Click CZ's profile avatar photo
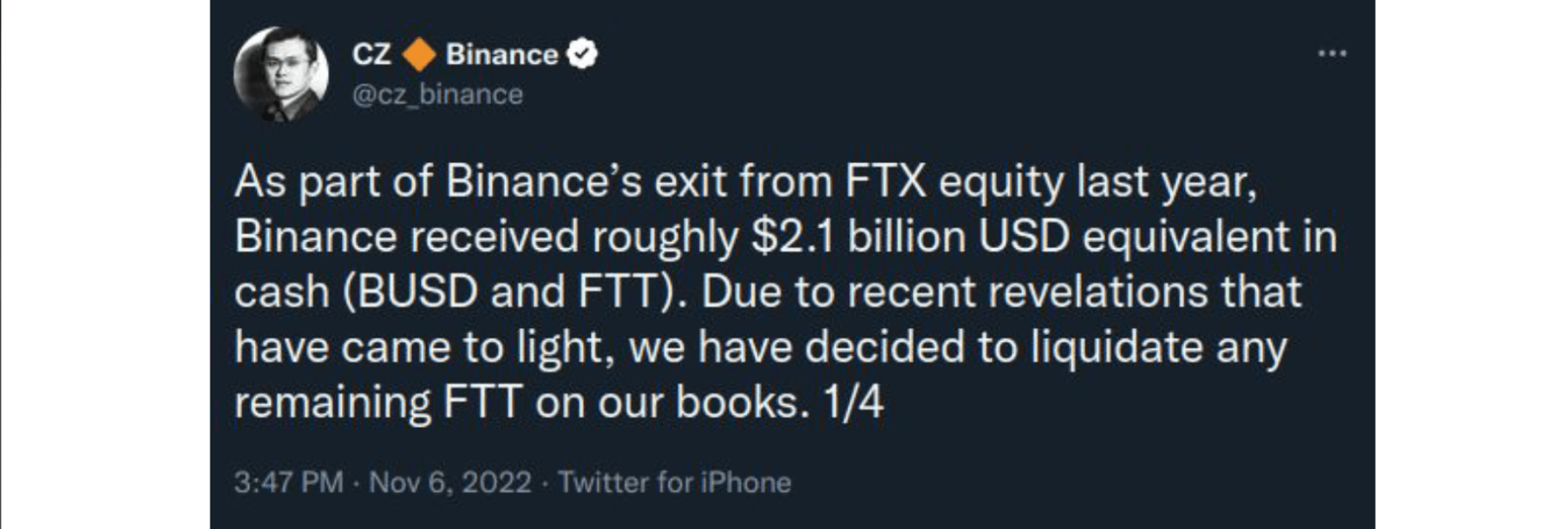 point(281,74)
